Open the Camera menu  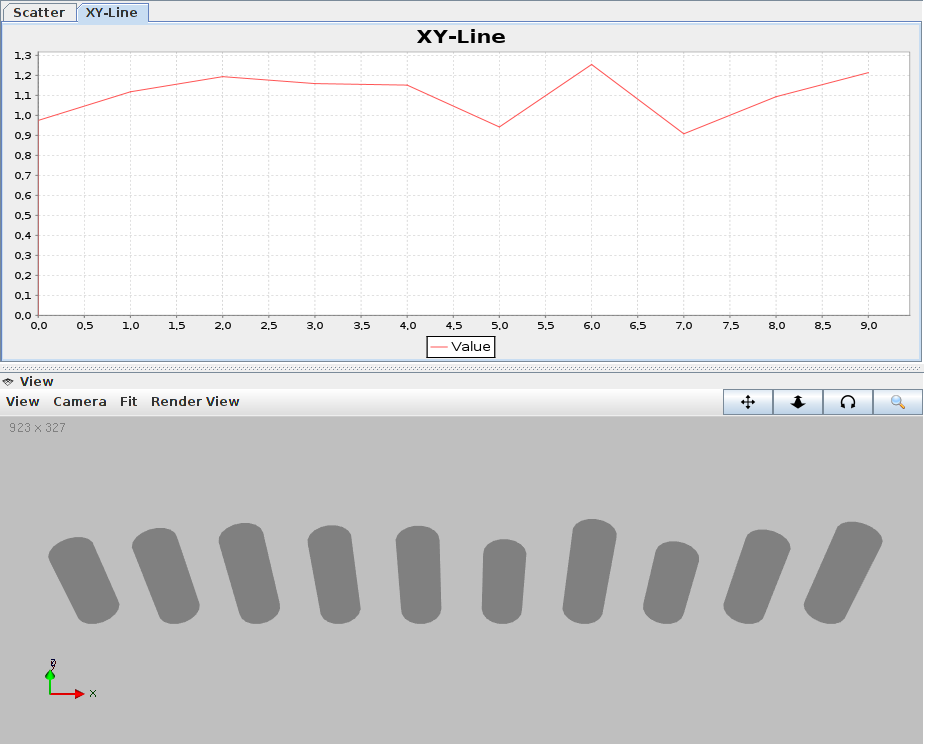coord(80,402)
